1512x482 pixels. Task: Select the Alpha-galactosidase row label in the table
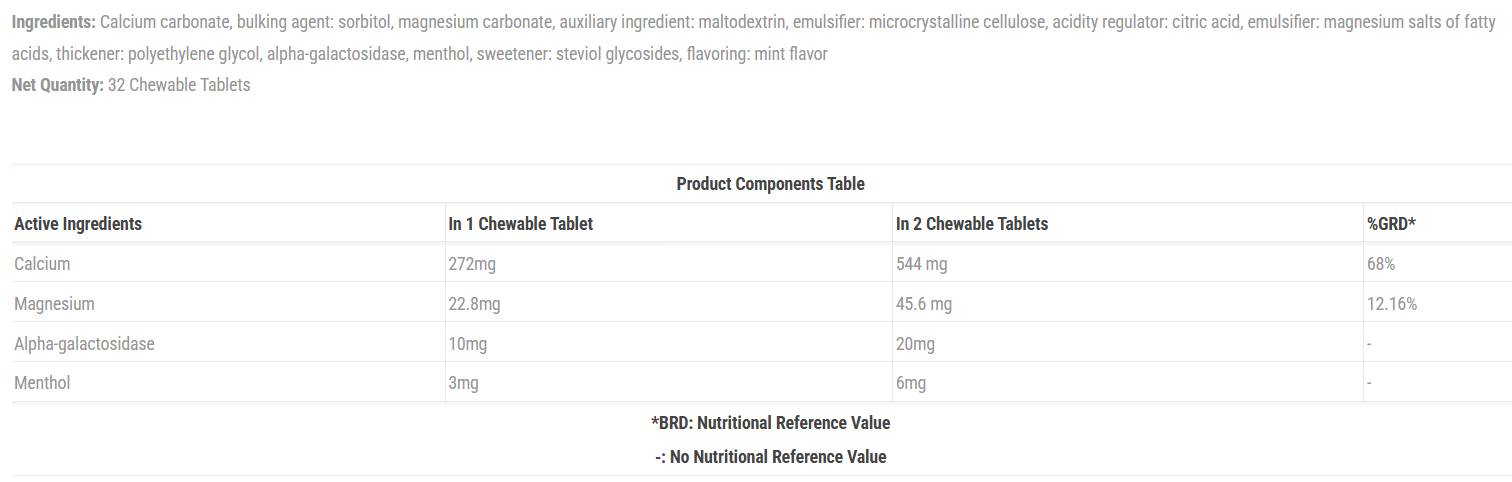[84, 344]
